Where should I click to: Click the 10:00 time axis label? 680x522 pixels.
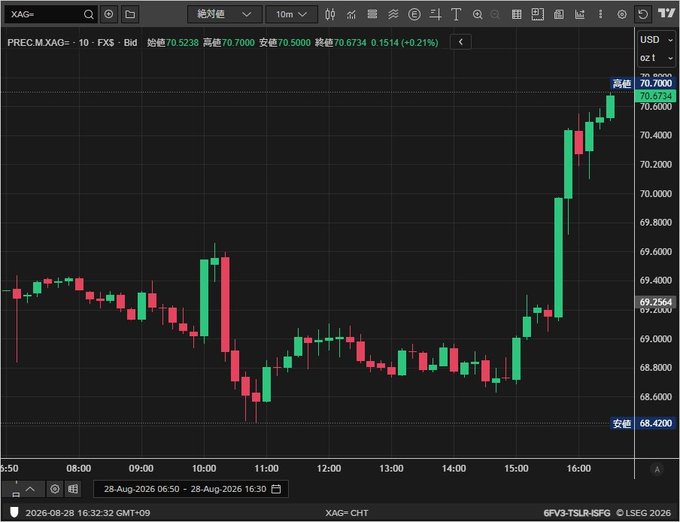point(204,468)
